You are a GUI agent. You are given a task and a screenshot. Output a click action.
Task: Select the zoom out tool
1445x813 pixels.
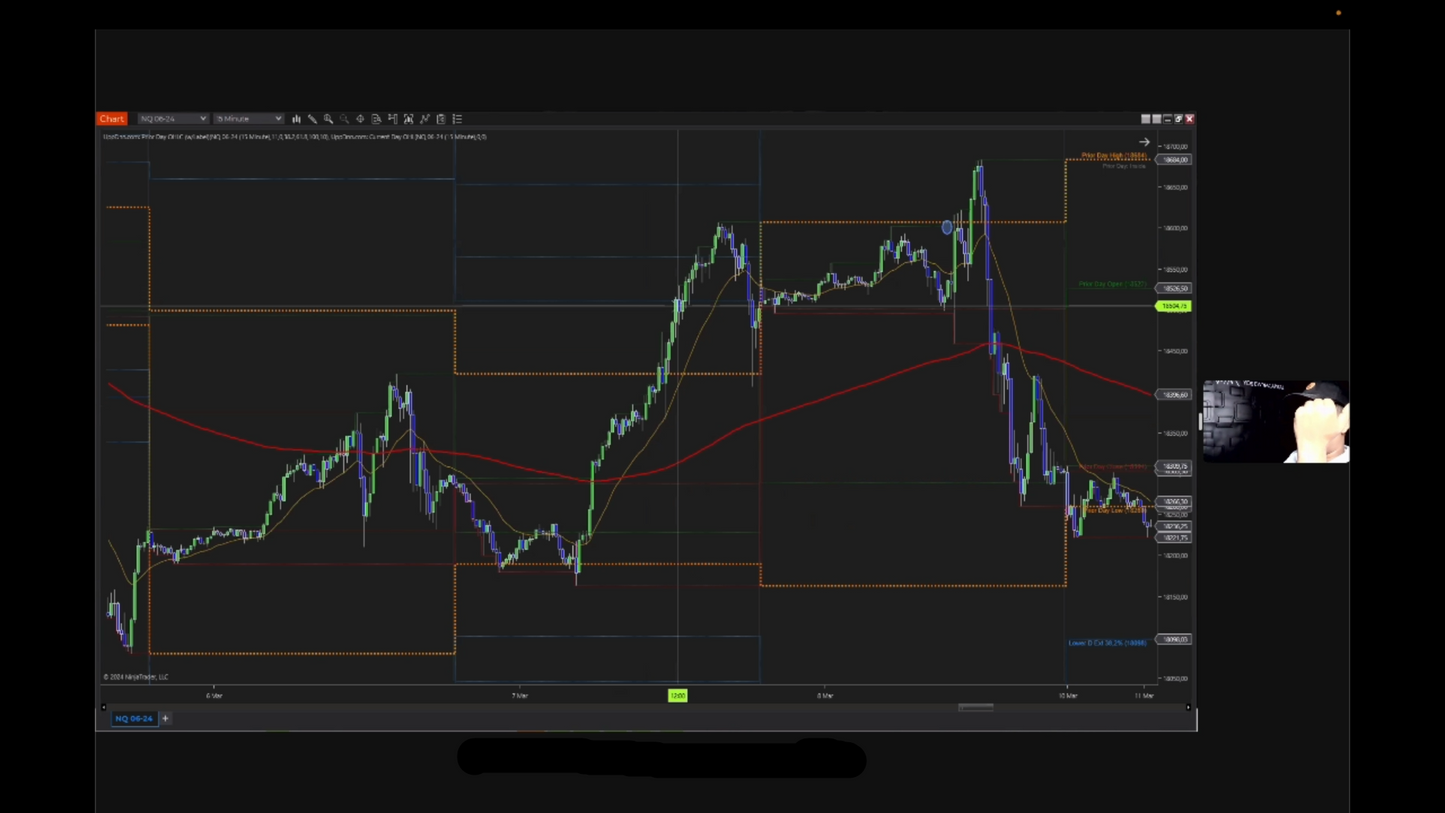pos(344,119)
